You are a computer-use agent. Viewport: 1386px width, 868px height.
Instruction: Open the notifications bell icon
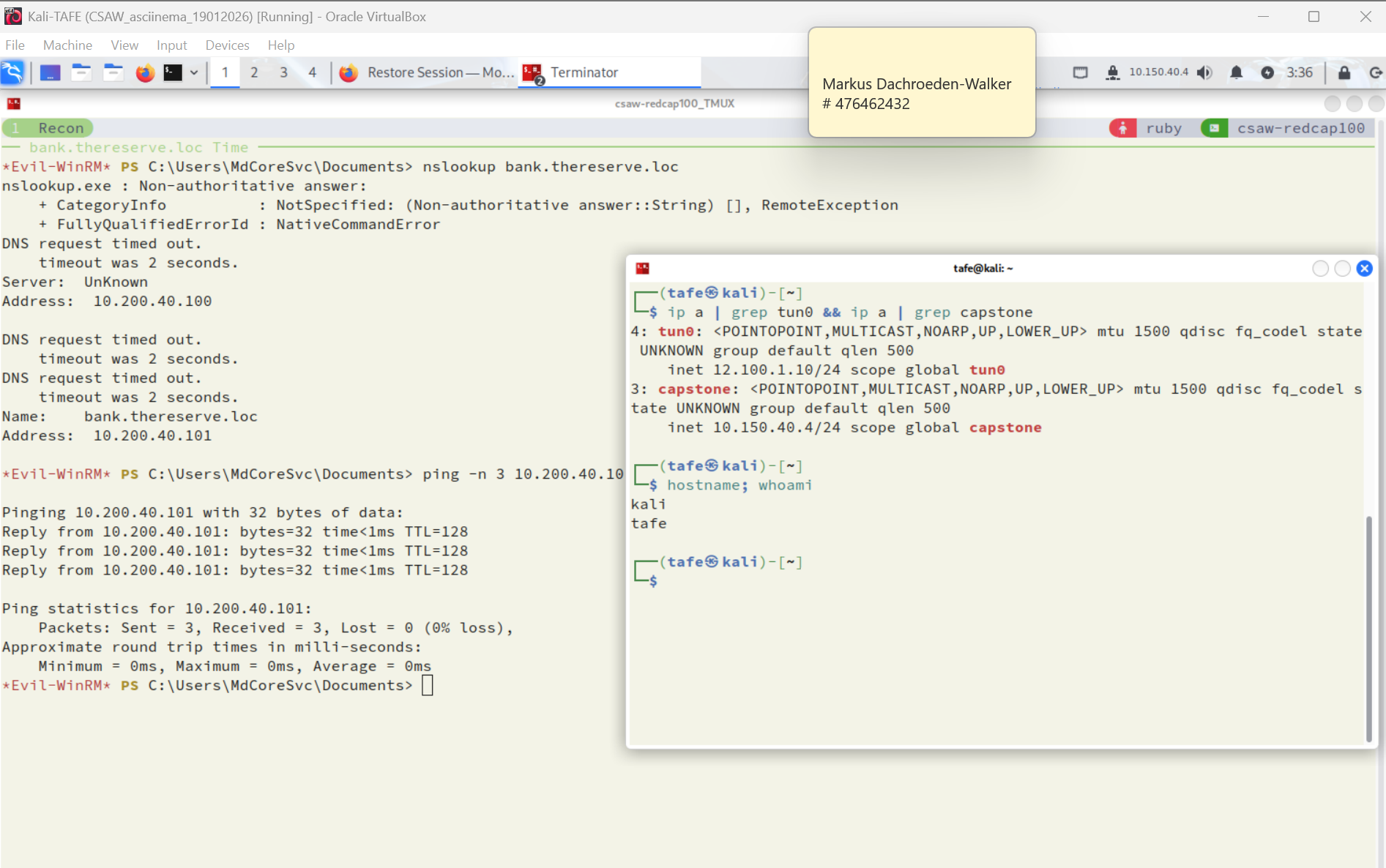[1236, 72]
